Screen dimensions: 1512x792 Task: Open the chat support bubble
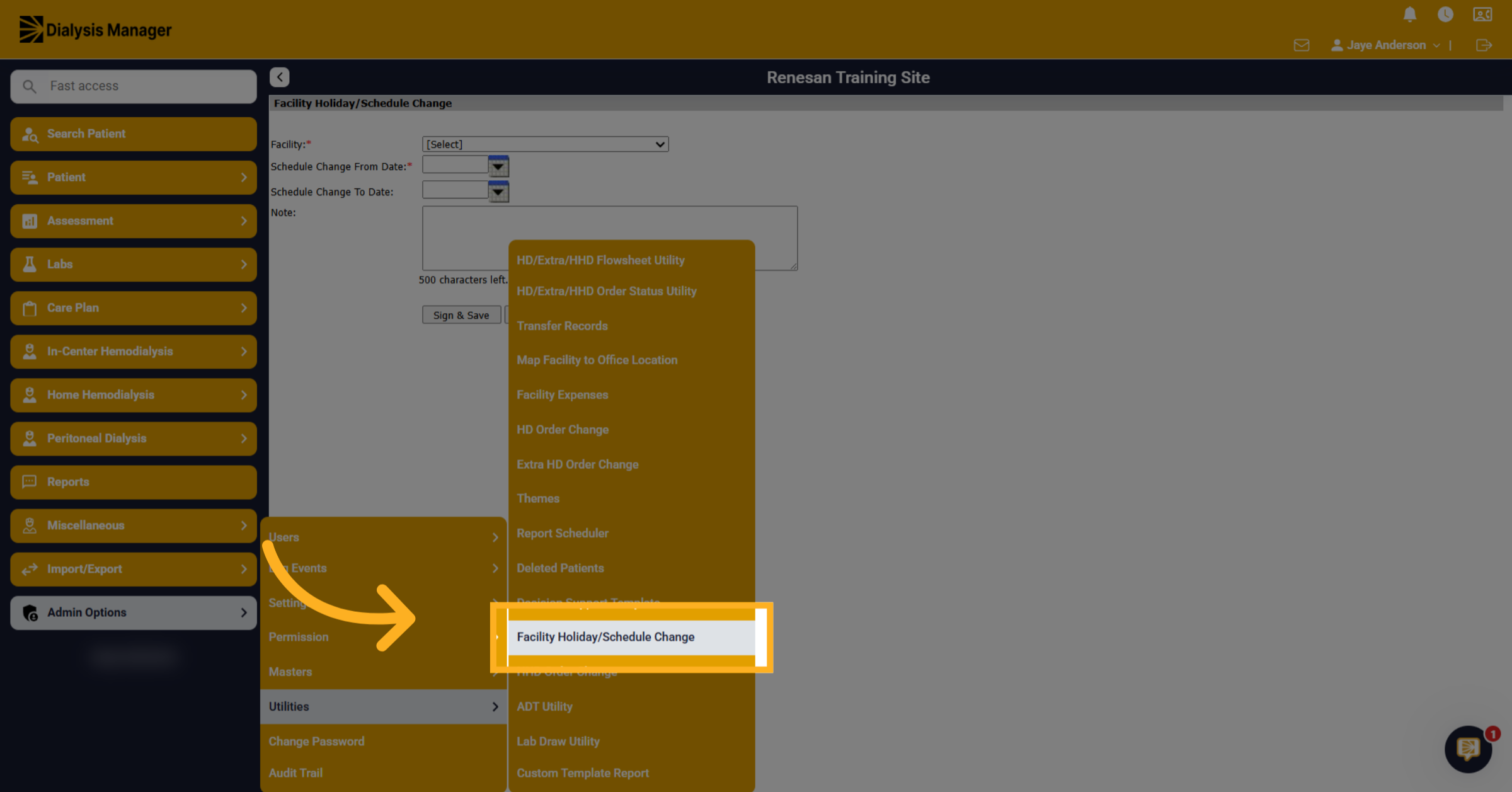pyautogui.click(x=1468, y=749)
